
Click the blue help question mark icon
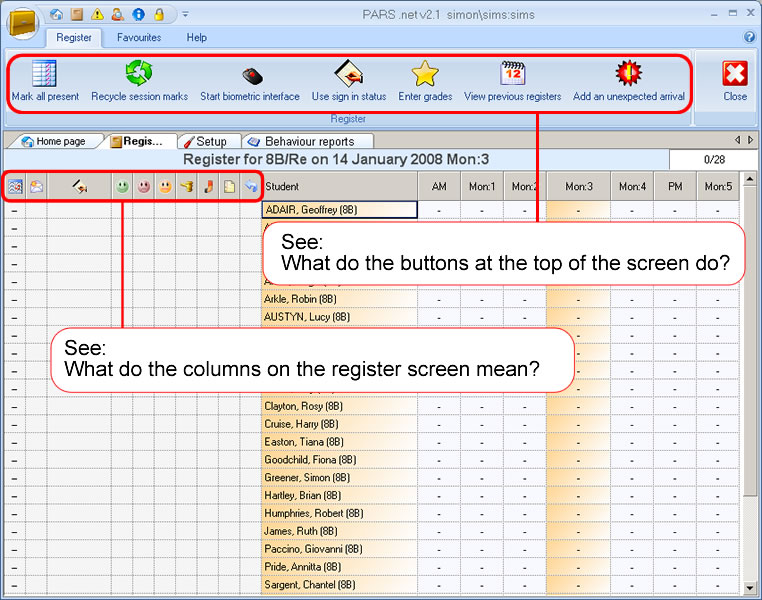(749, 37)
